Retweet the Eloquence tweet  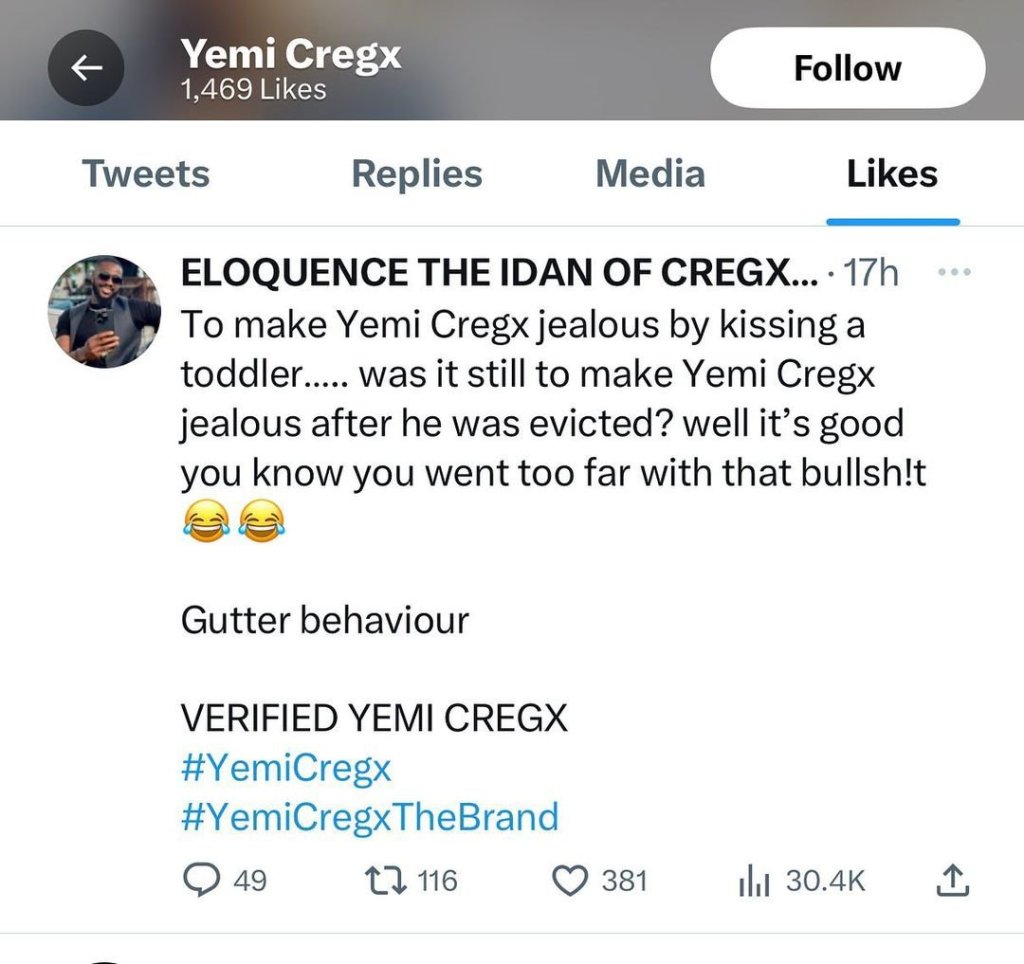[x=383, y=880]
